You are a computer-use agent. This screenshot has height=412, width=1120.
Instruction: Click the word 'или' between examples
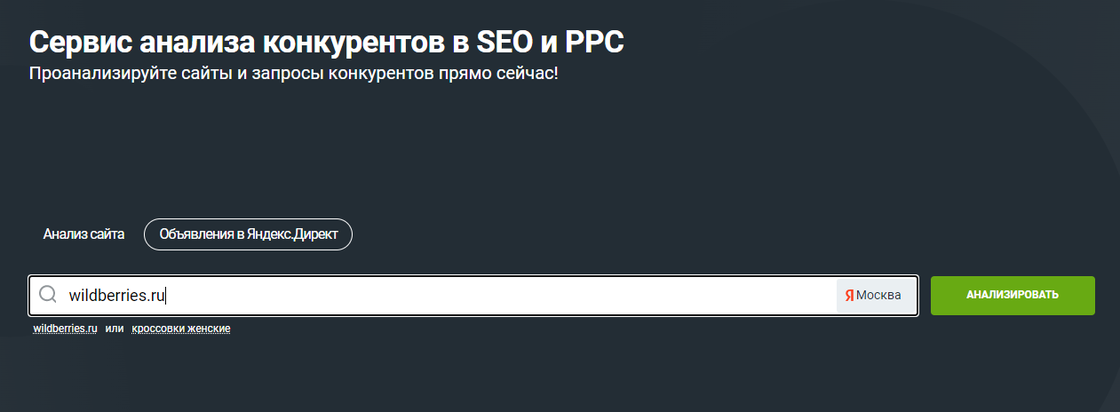[114, 328]
